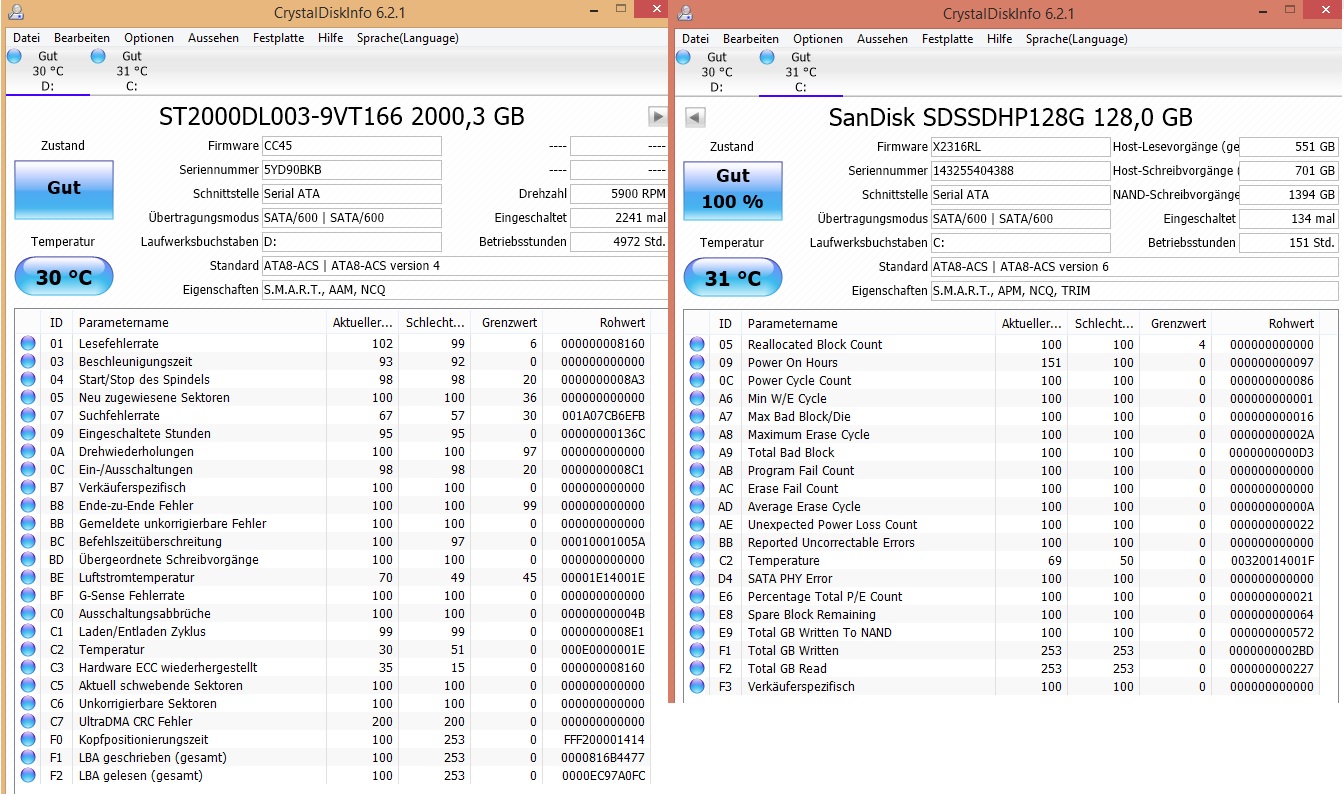The image size is (1344, 796).
Task: Click the status orb for Max Bad Block/Die
Action: (x=697, y=417)
